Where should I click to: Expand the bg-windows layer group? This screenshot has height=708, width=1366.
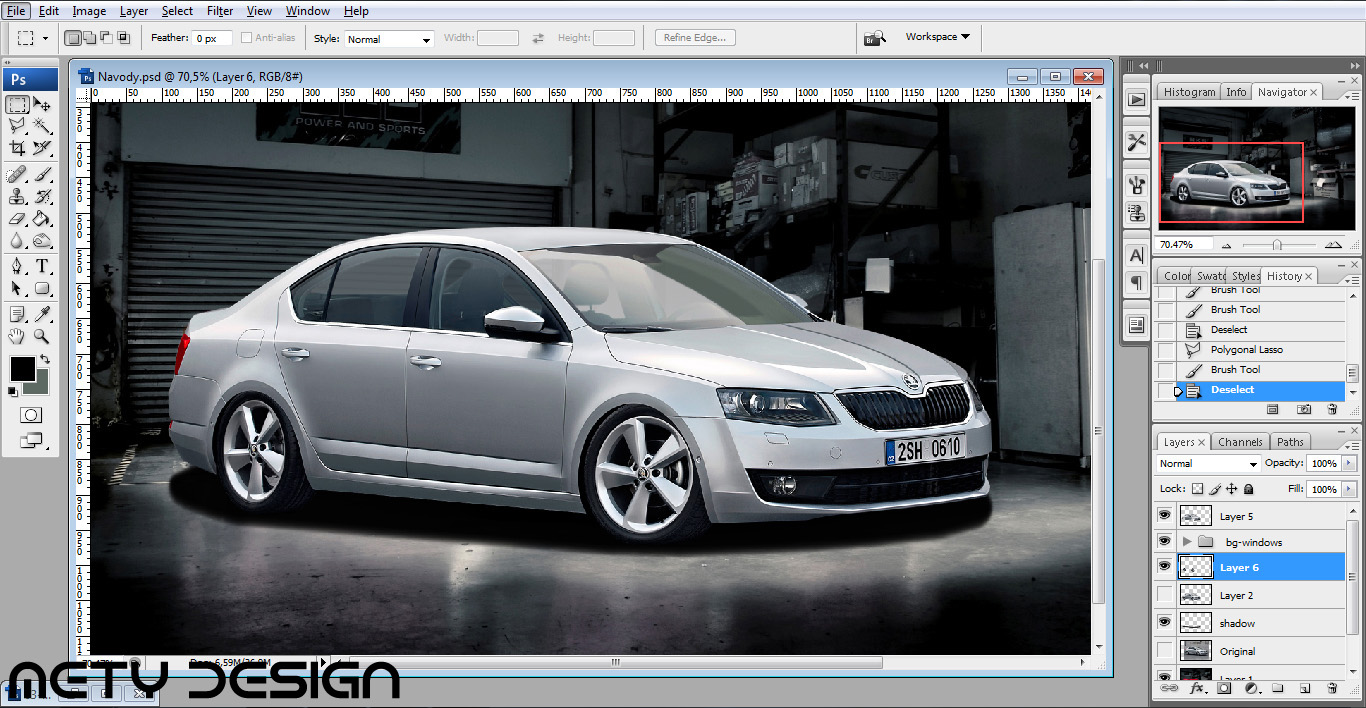tap(1187, 541)
